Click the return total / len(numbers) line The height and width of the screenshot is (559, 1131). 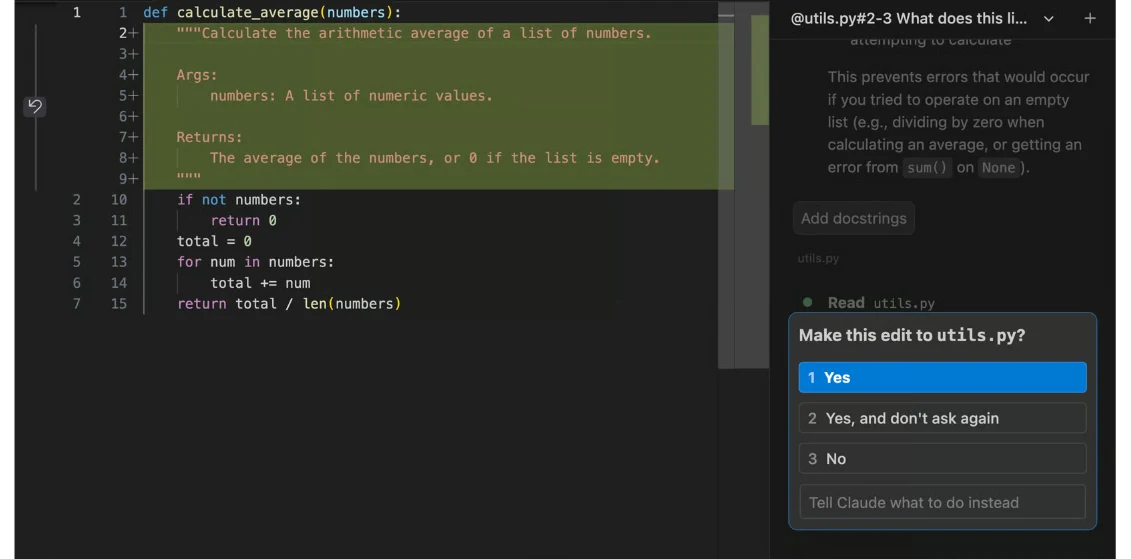click(289, 304)
